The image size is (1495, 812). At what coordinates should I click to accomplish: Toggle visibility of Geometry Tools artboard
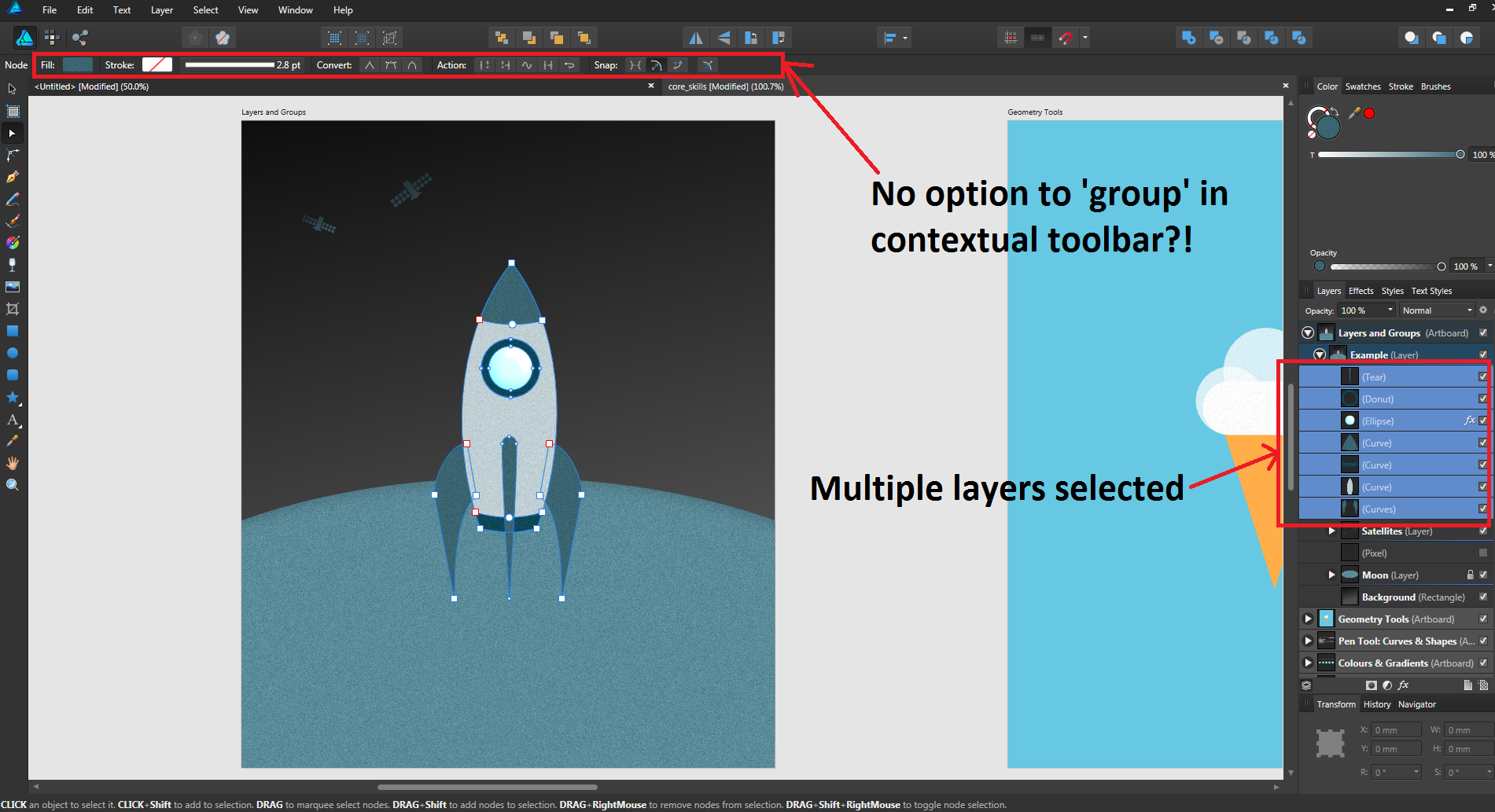[1482, 619]
